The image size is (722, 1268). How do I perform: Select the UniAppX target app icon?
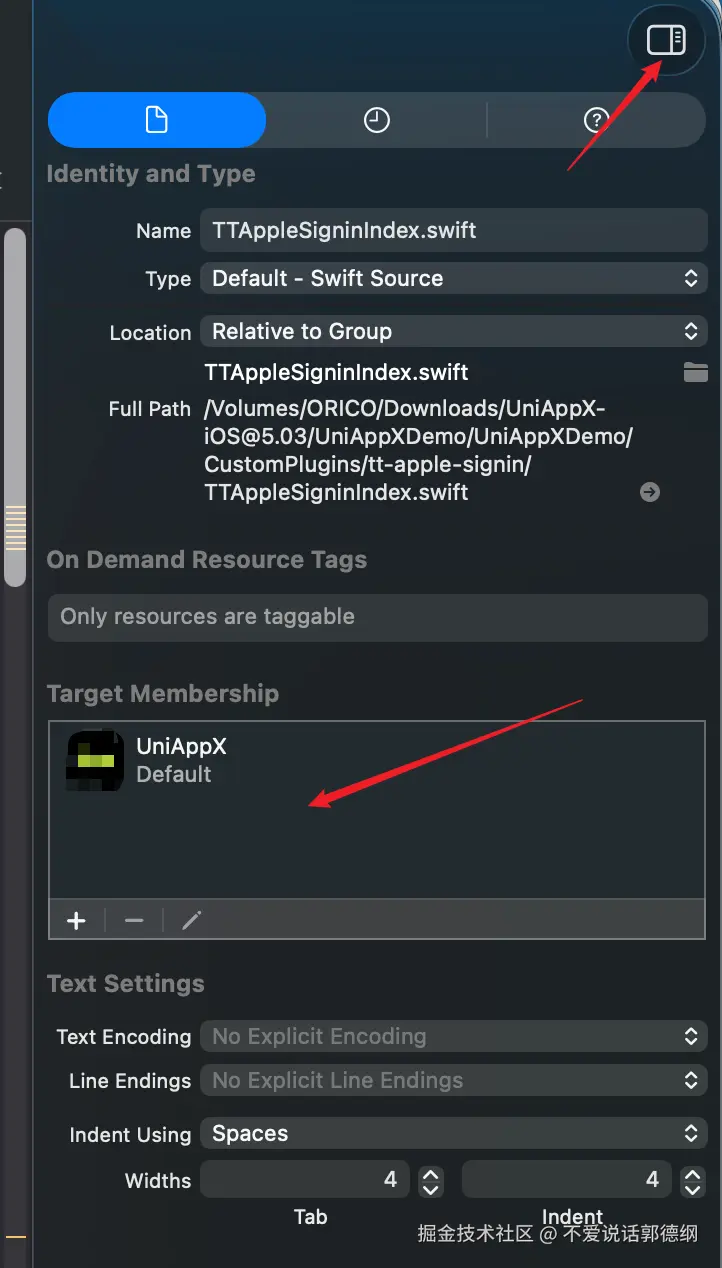(95, 761)
